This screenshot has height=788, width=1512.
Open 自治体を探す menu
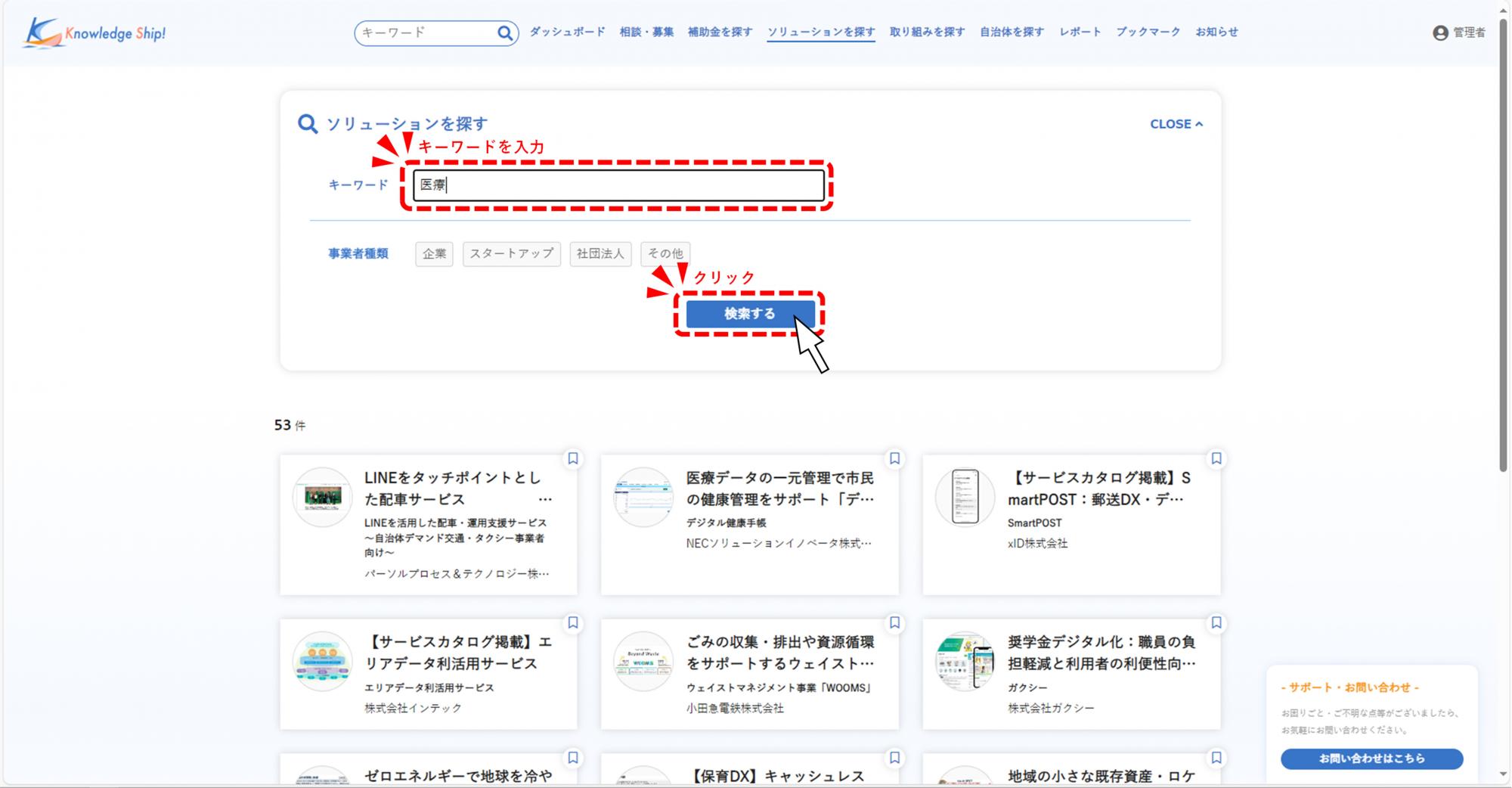pyautogui.click(x=1012, y=32)
